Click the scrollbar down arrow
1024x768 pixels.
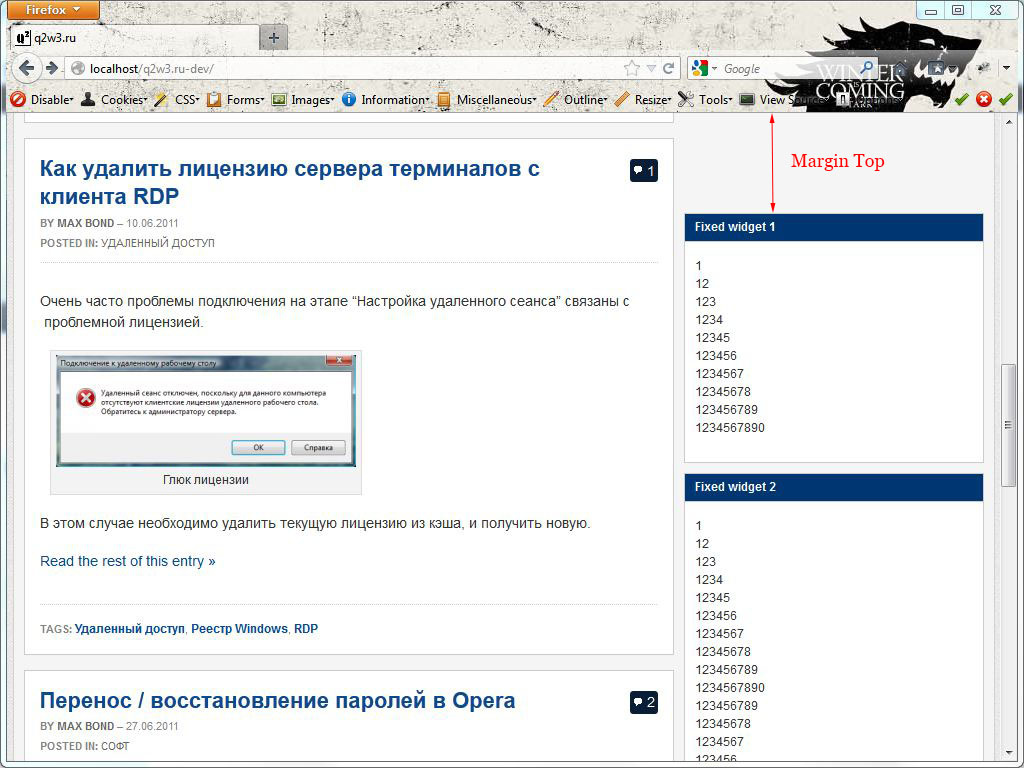pos(1008,753)
